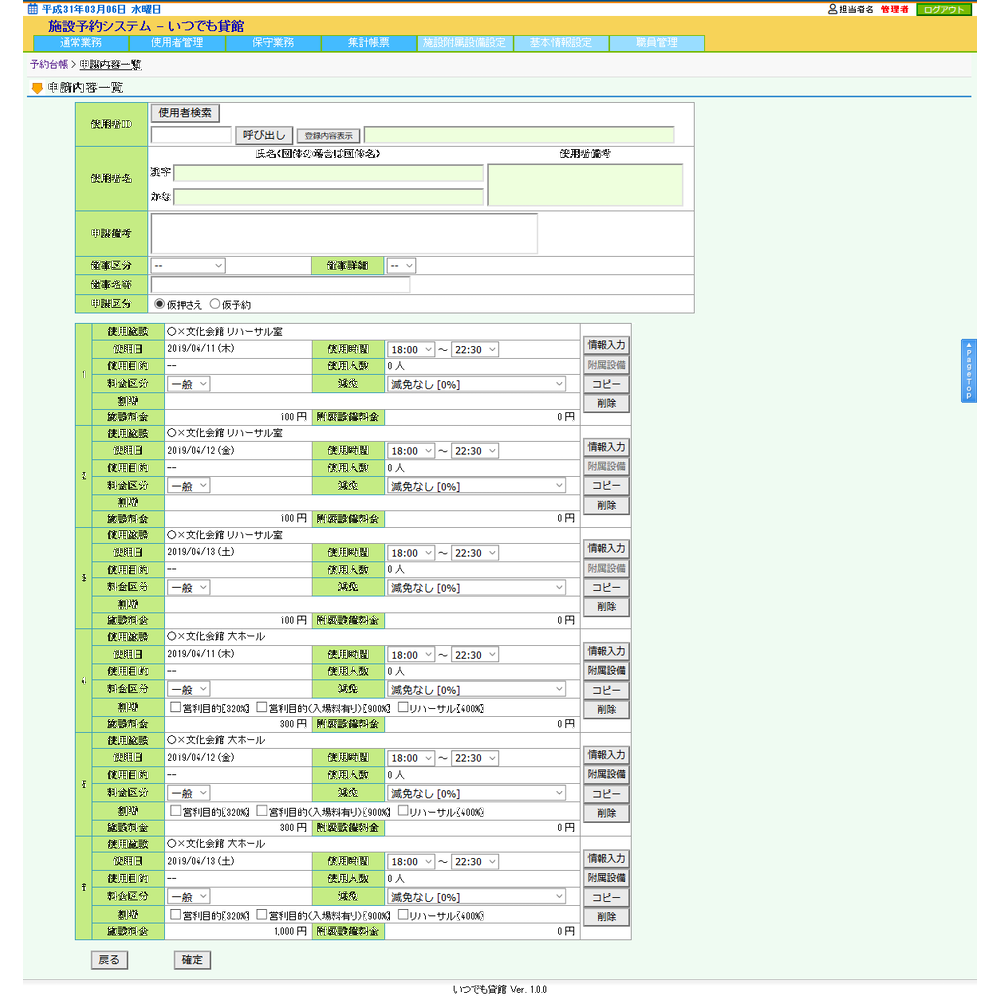Viewport: 1000px width, 1000px height.
Task: Focus the 漢字 name input field
Action: (x=328, y=173)
